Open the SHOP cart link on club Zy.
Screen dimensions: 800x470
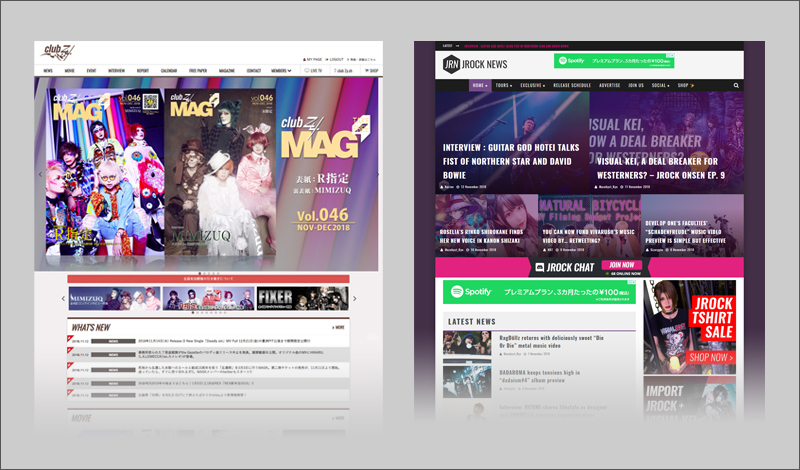(371, 70)
